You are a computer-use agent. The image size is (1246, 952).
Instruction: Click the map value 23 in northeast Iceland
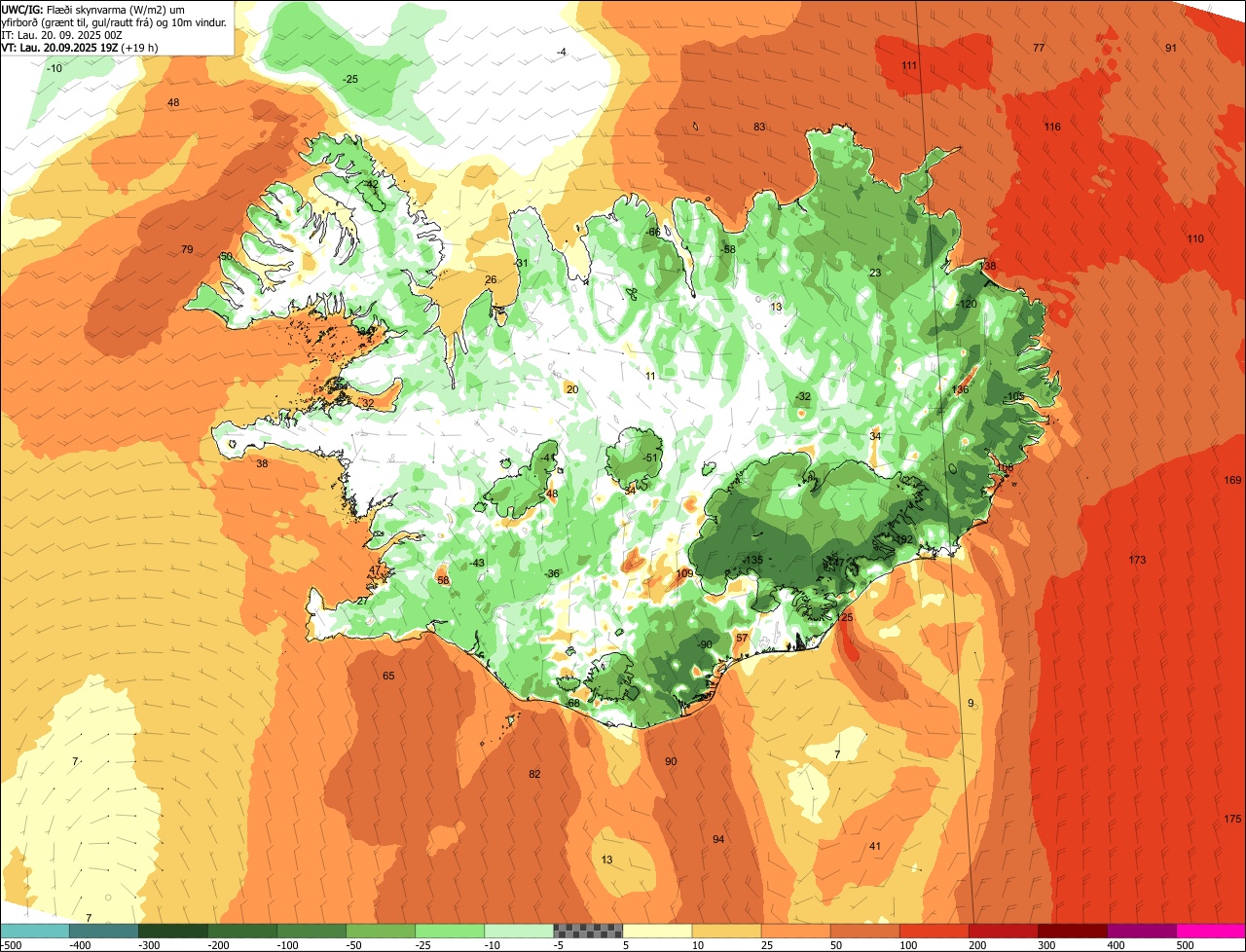875,274
